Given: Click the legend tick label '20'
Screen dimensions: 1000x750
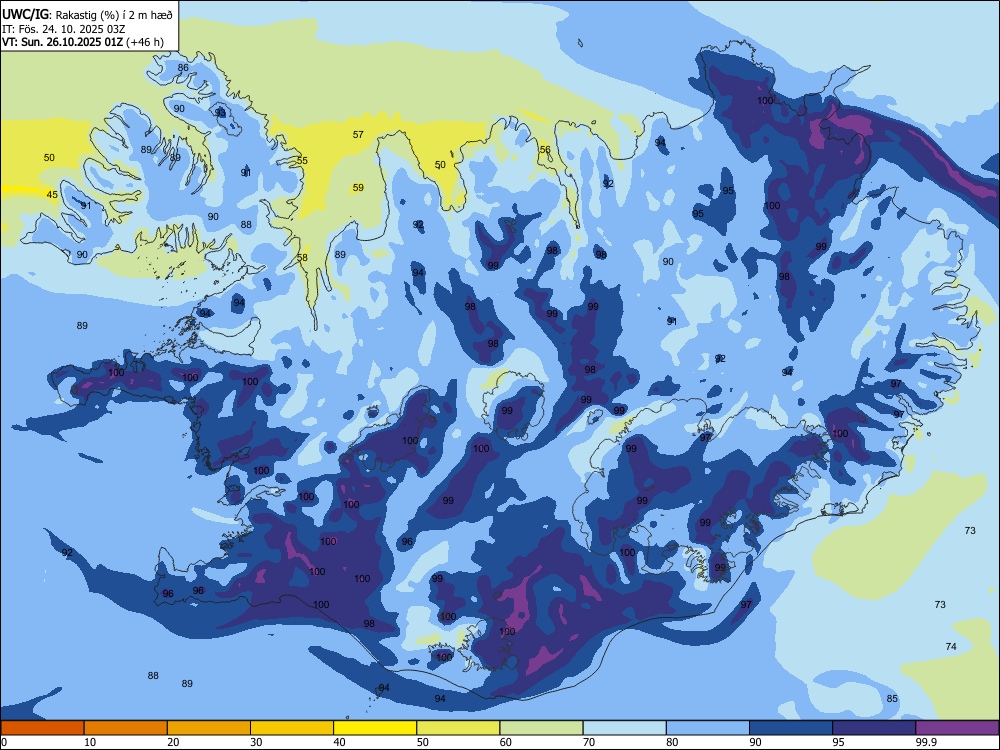Looking at the screenshot, I should 173,742.
